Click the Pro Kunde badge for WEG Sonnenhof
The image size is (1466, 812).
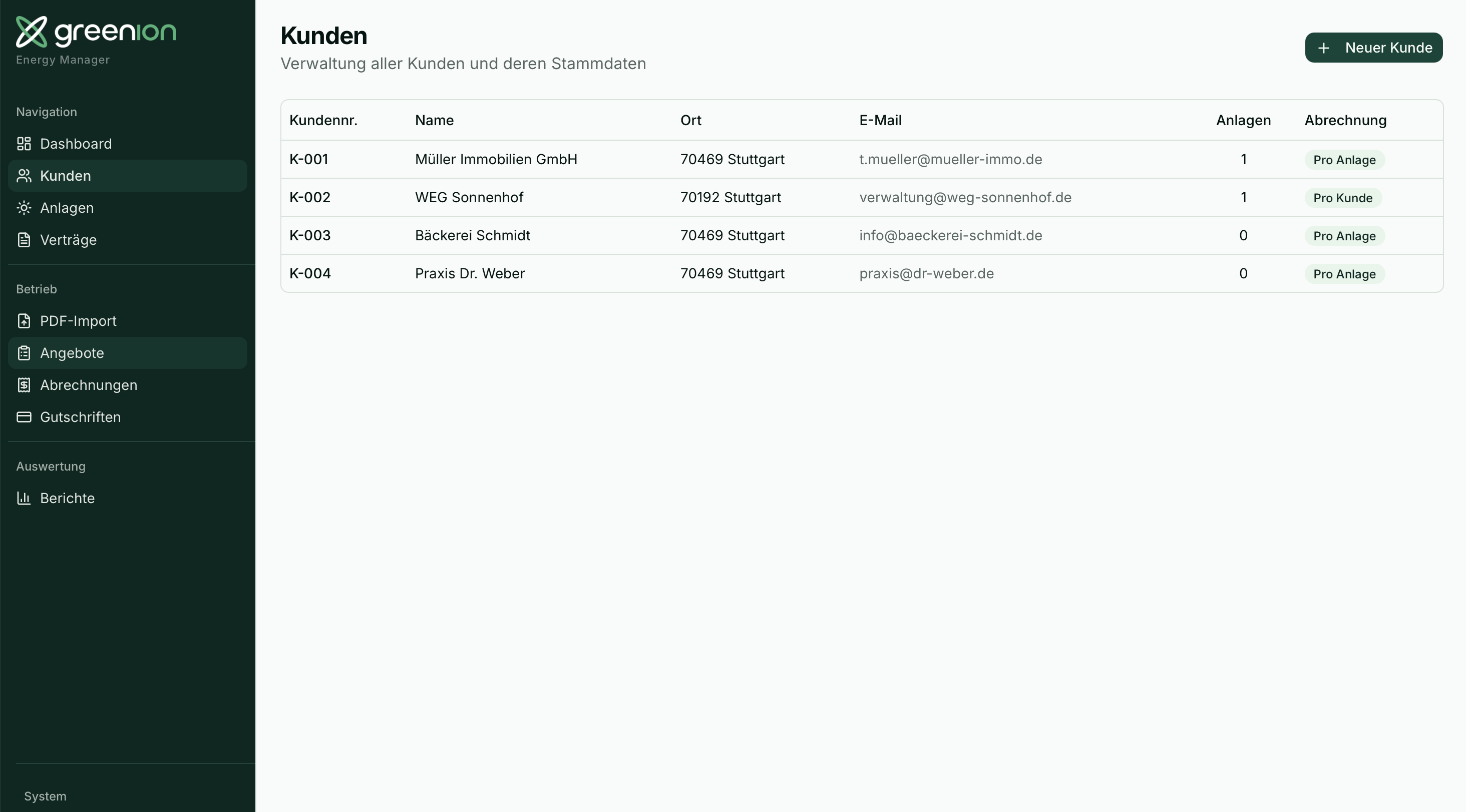click(1343, 197)
